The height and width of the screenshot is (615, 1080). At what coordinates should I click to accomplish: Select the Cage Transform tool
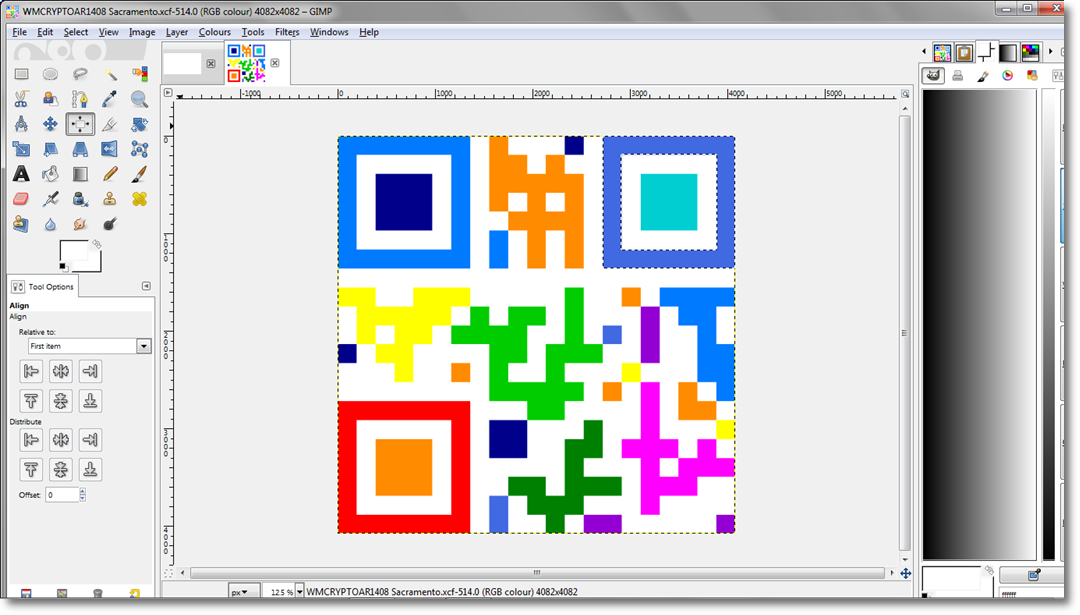click(139, 149)
